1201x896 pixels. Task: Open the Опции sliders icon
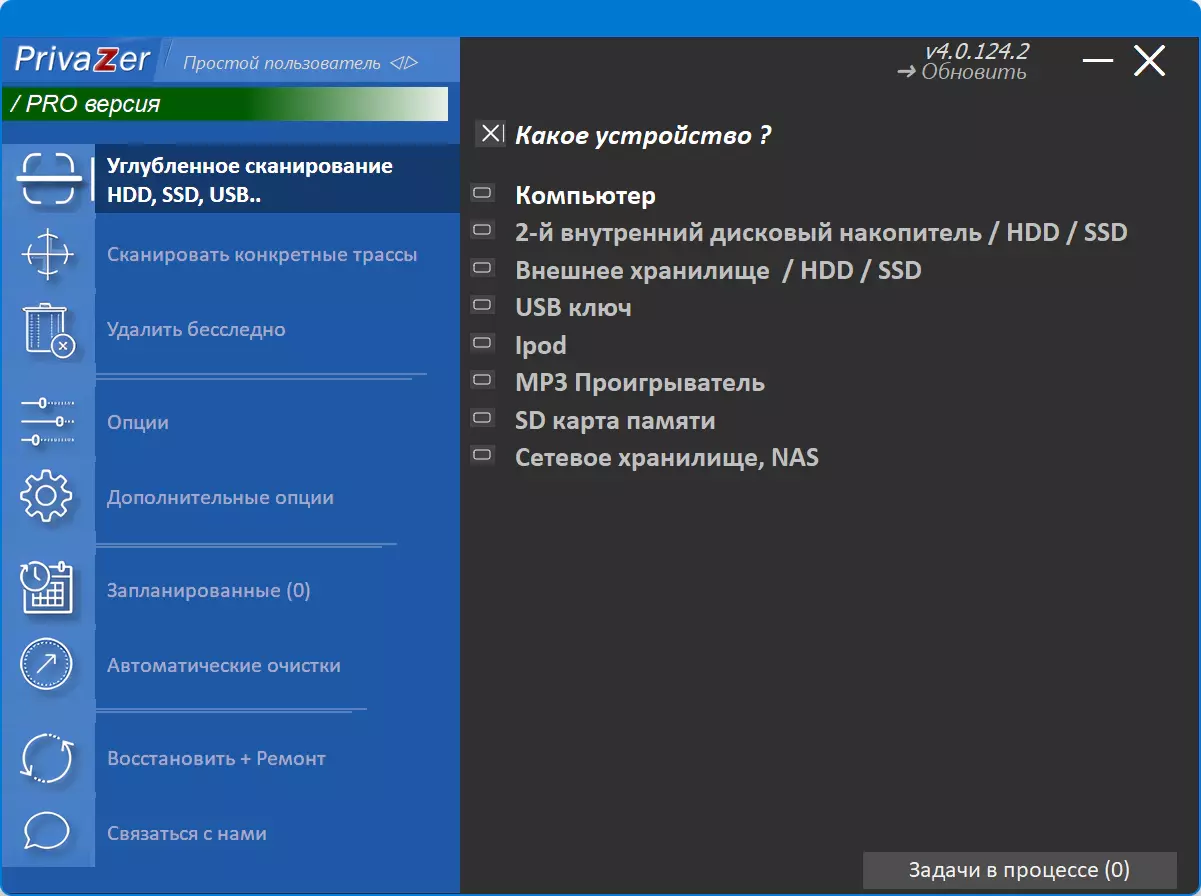tap(47, 422)
